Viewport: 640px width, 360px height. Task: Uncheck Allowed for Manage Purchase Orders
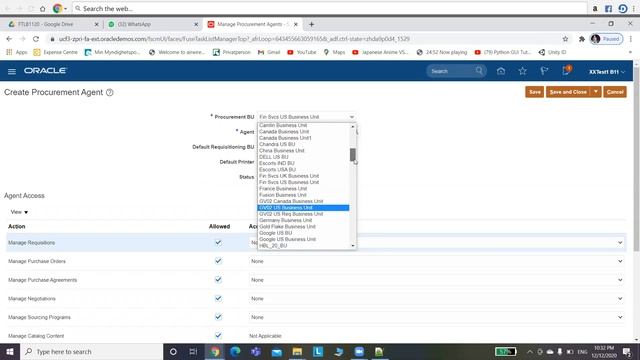coord(218,261)
